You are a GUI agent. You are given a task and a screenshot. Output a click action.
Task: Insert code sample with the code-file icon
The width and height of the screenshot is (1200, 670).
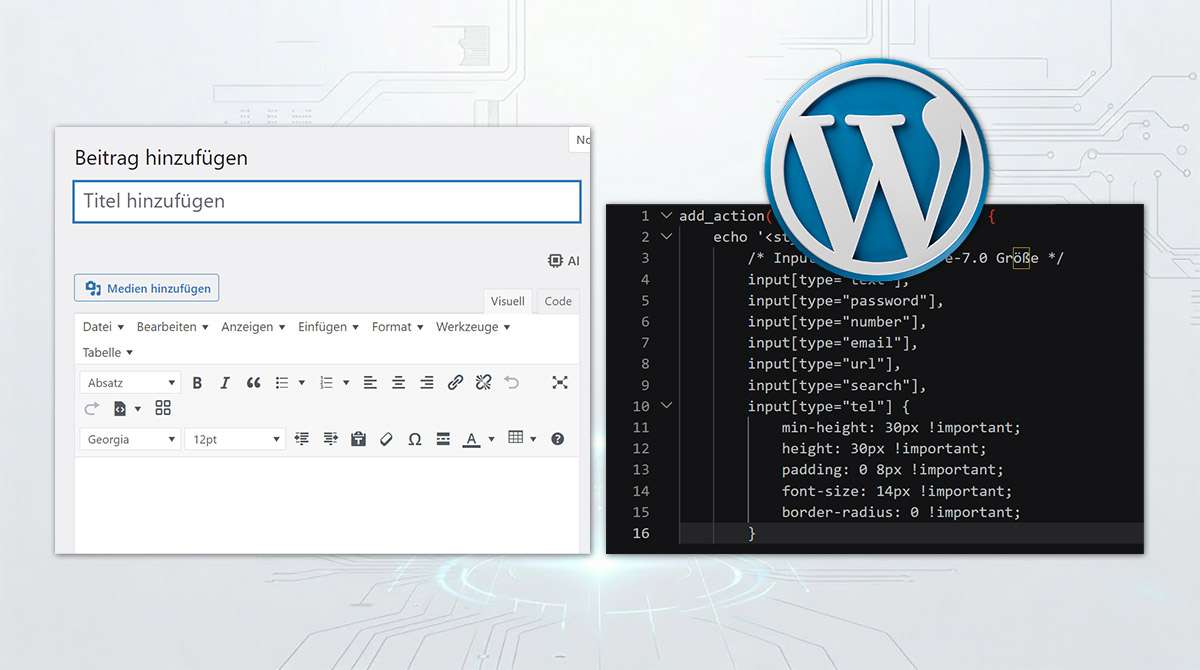coord(120,408)
